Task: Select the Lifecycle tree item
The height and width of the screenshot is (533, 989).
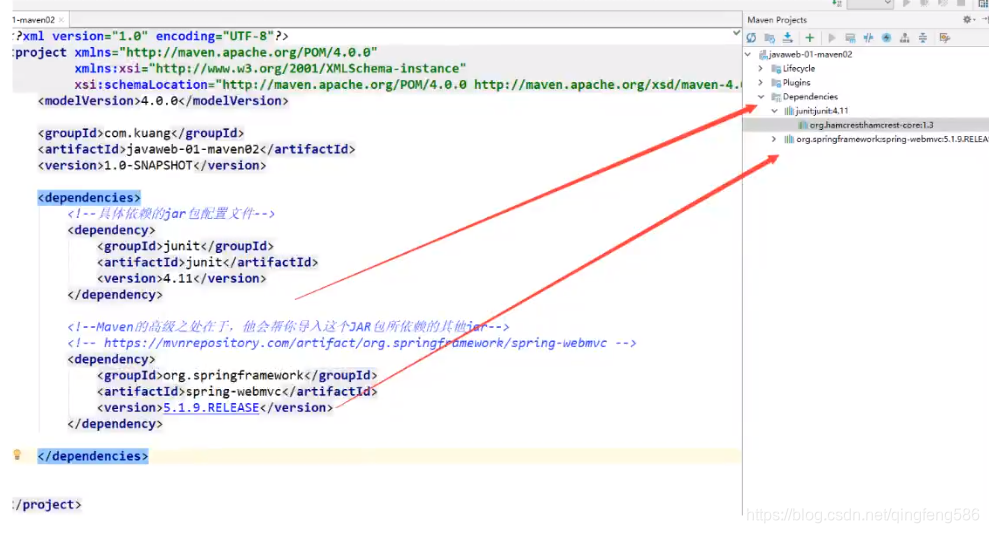Action: (799, 68)
